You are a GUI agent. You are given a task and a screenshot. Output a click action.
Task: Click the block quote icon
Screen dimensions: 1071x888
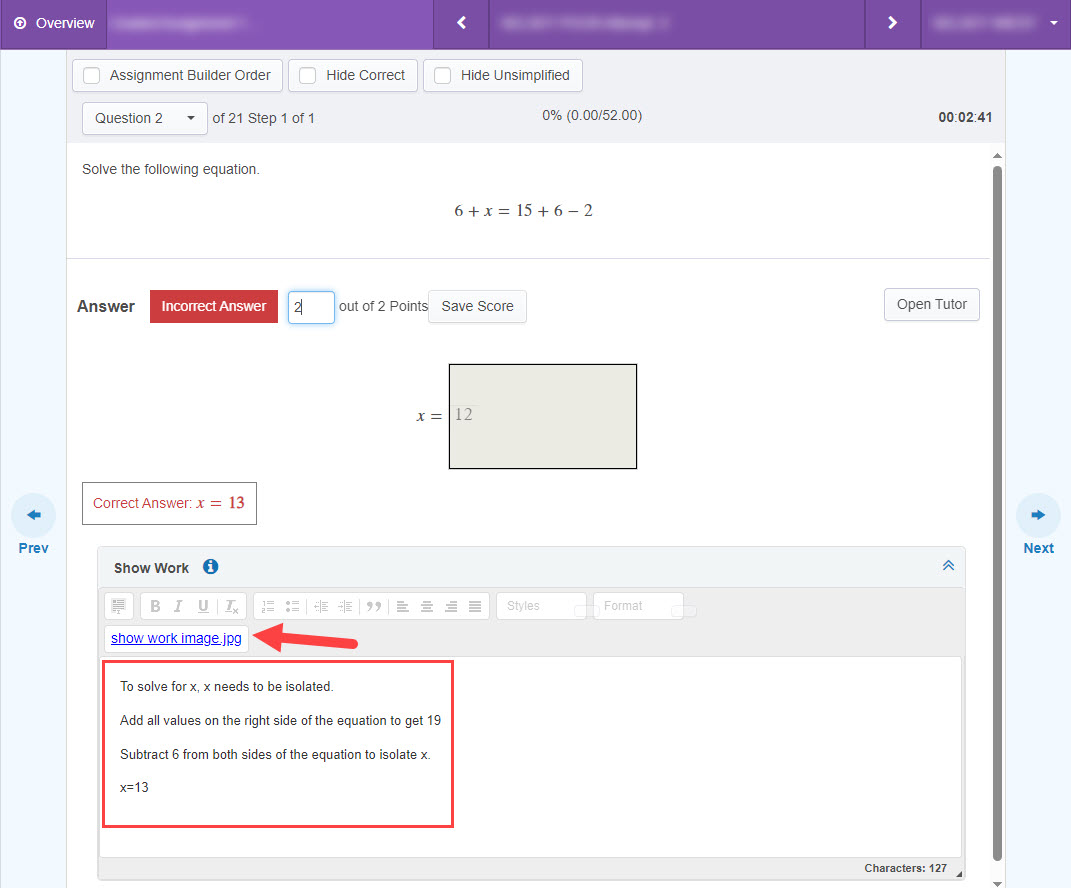click(374, 606)
